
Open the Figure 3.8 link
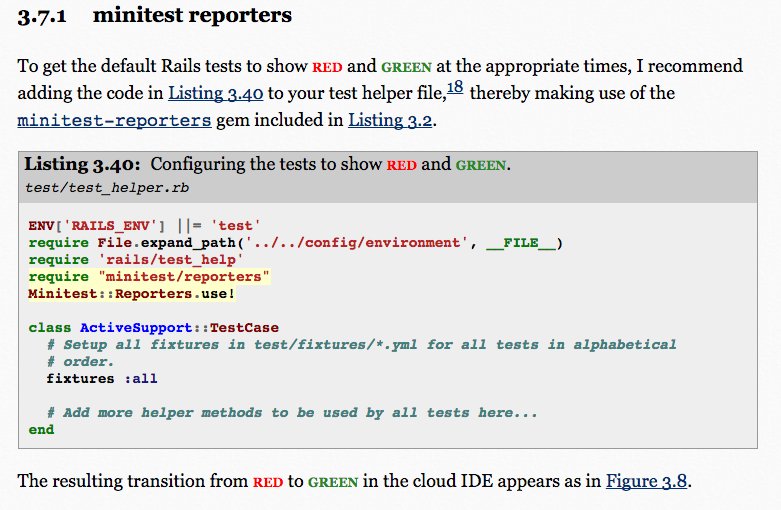pos(647,481)
